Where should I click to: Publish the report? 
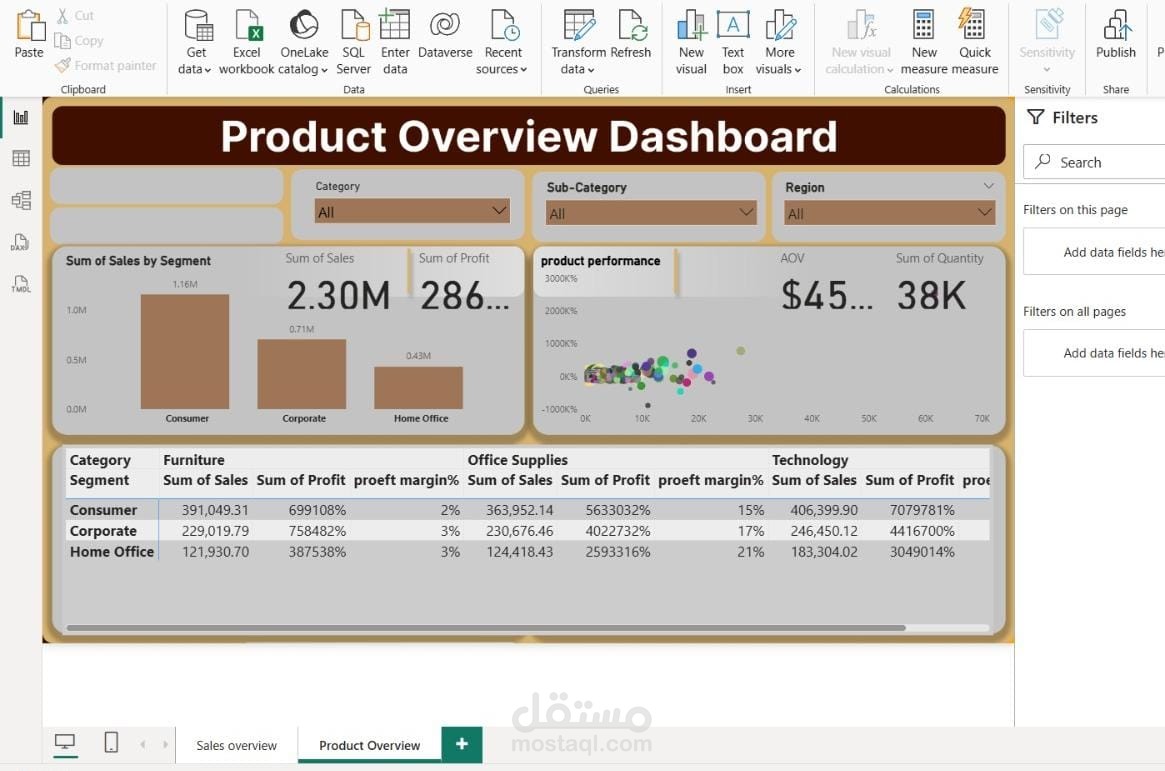pos(1116,34)
